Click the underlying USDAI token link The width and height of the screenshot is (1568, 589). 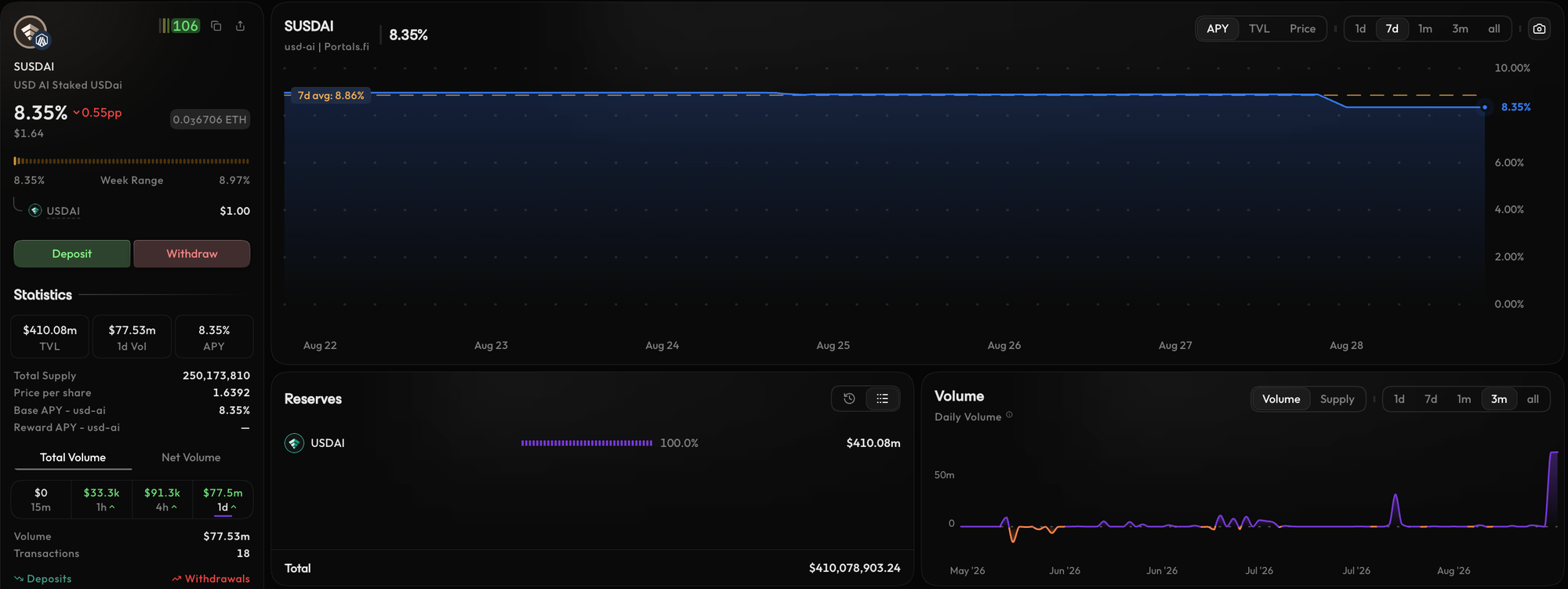(x=63, y=211)
